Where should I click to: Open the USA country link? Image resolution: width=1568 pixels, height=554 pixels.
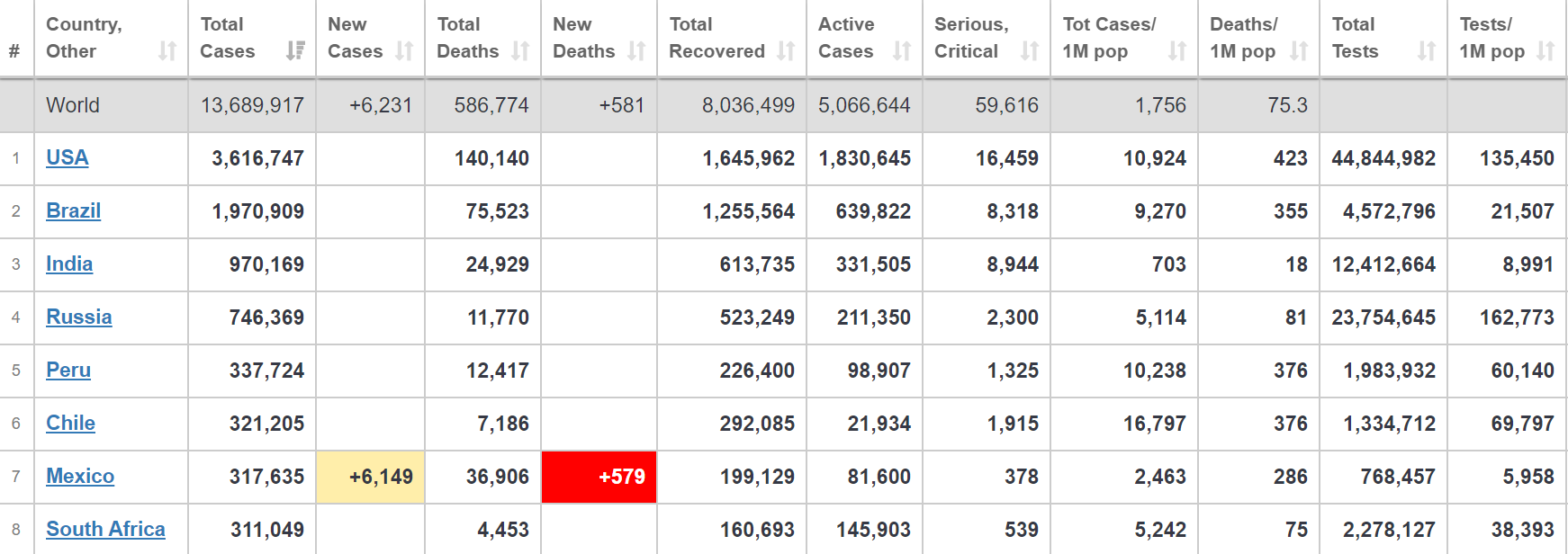[68, 158]
